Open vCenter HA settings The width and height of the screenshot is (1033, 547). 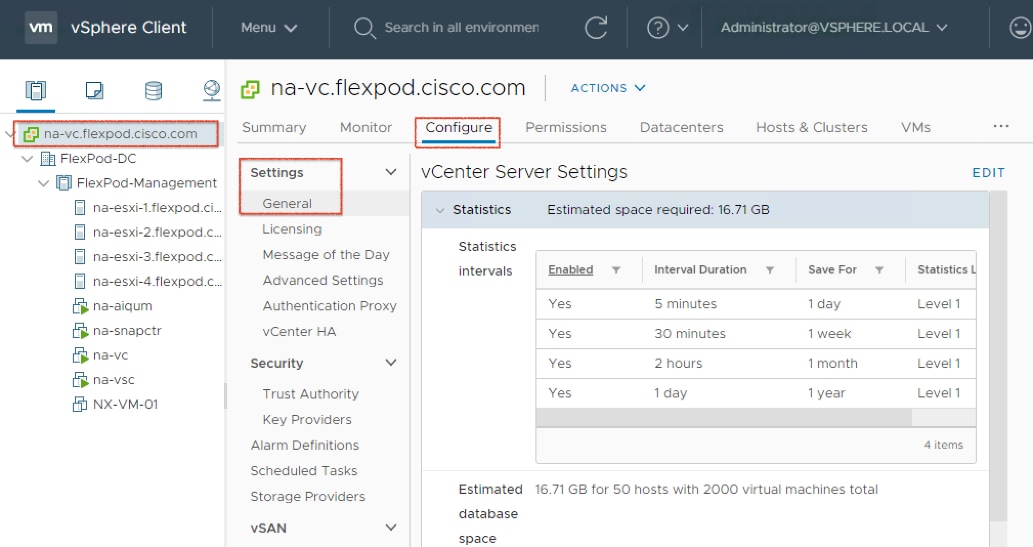click(299, 331)
